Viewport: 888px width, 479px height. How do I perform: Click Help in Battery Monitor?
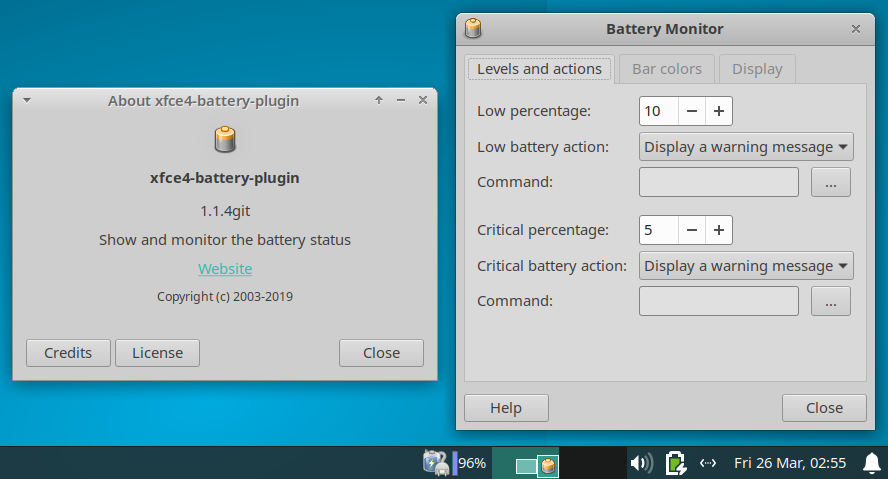(506, 408)
